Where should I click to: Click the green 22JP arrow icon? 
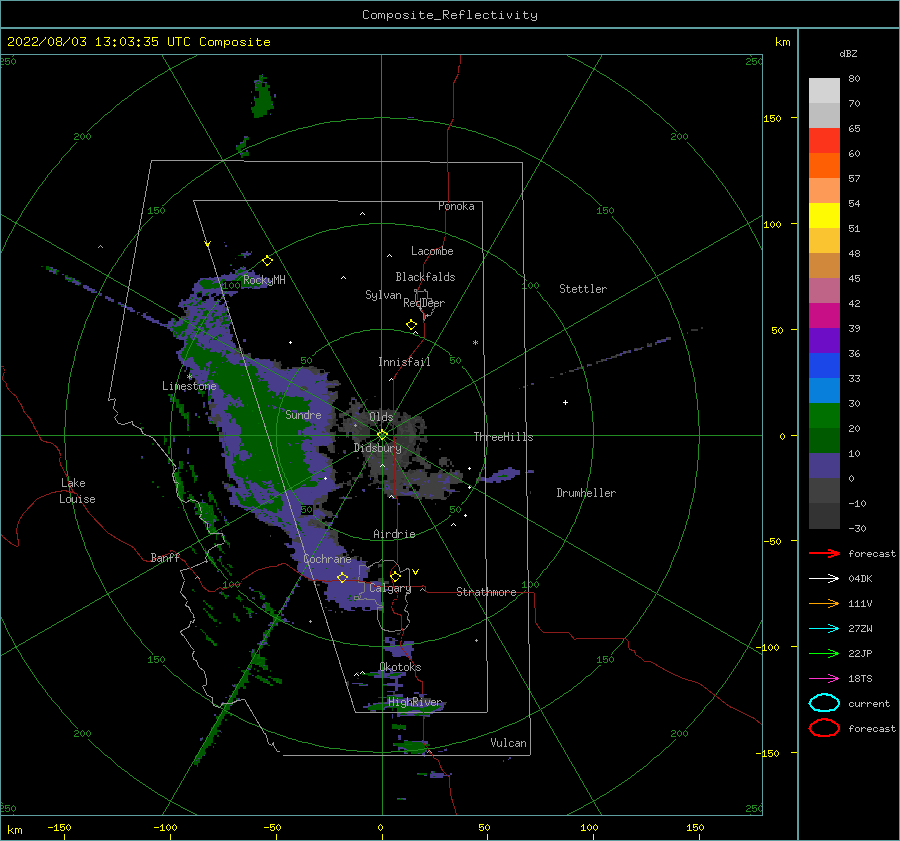(824, 653)
